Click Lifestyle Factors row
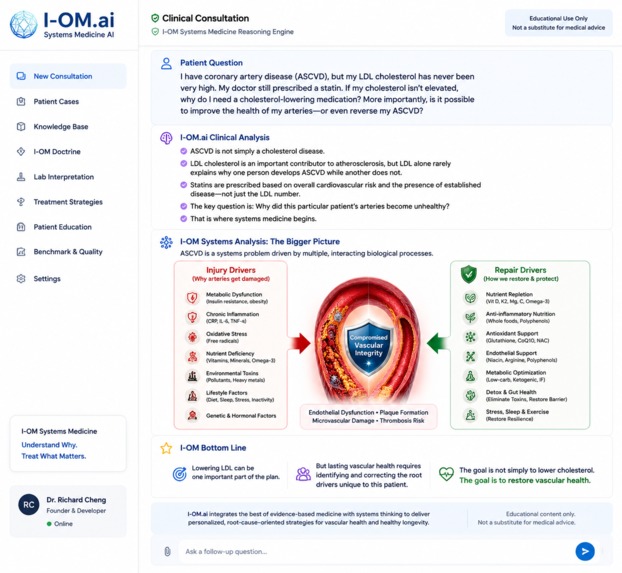The width and height of the screenshot is (622, 573). pyautogui.click(x=230, y=396)
